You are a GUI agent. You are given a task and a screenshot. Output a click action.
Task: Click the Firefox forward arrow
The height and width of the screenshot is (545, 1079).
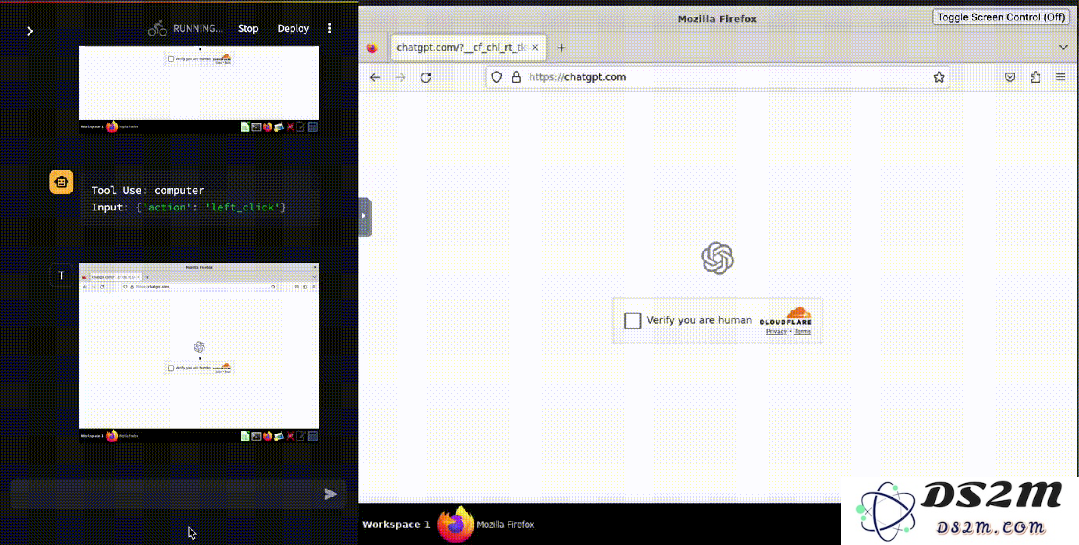coord(400,77)
